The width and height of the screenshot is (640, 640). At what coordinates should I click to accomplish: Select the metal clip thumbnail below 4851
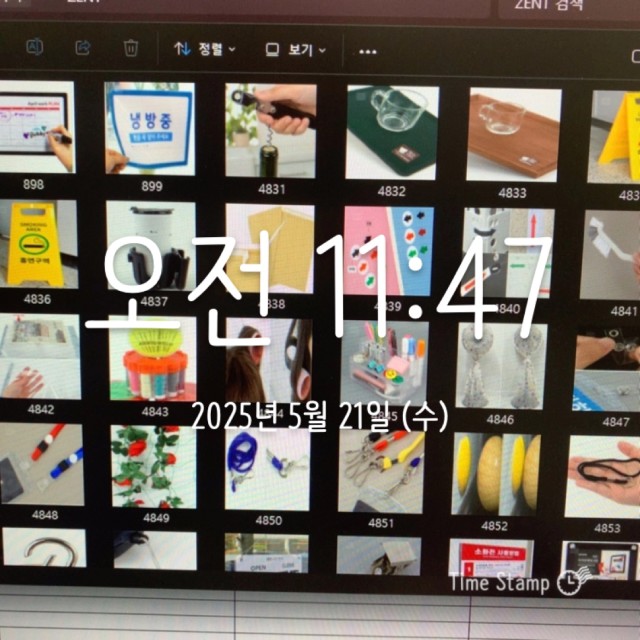coord(379,556)
